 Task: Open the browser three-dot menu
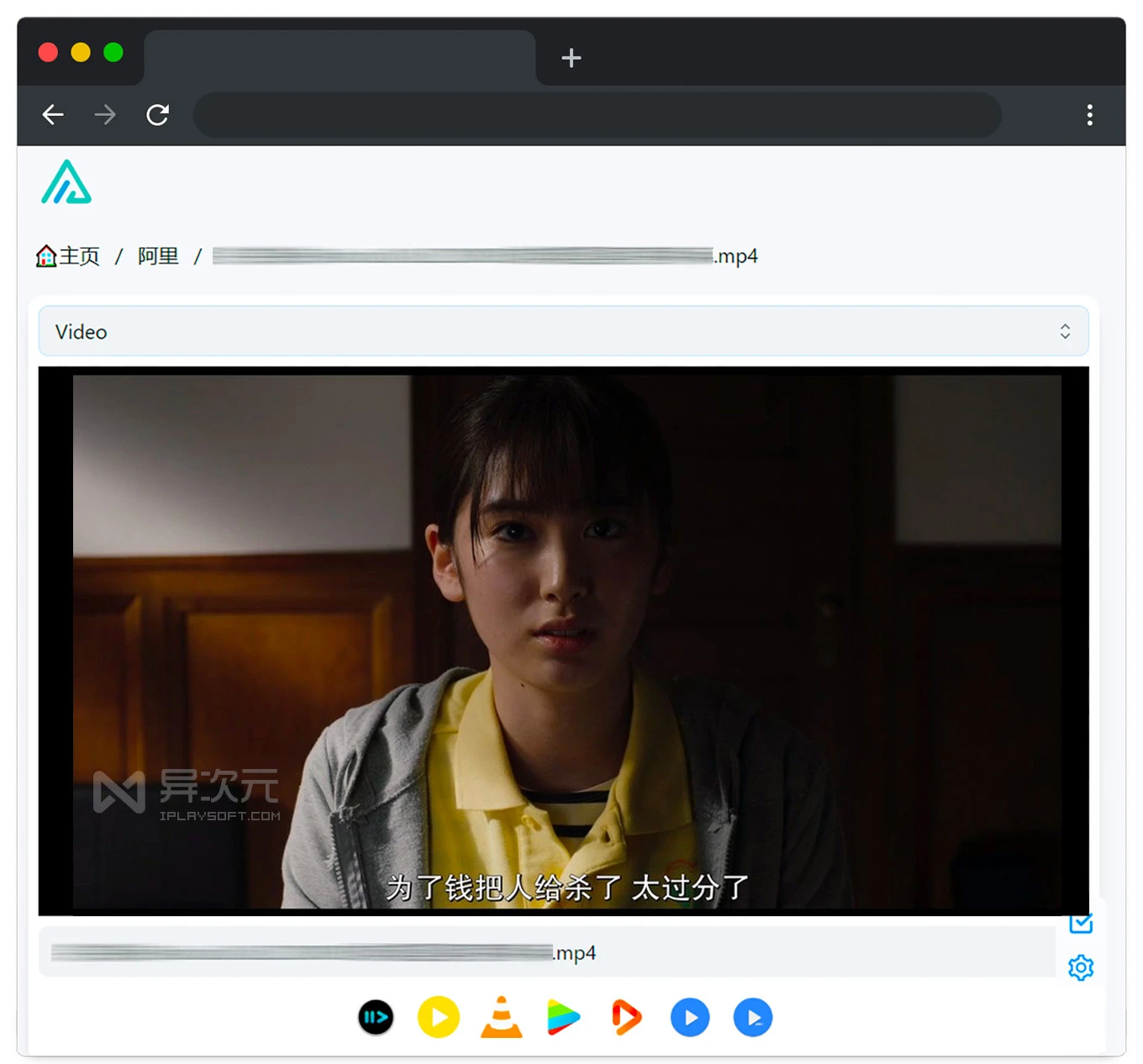[1090, 114]
